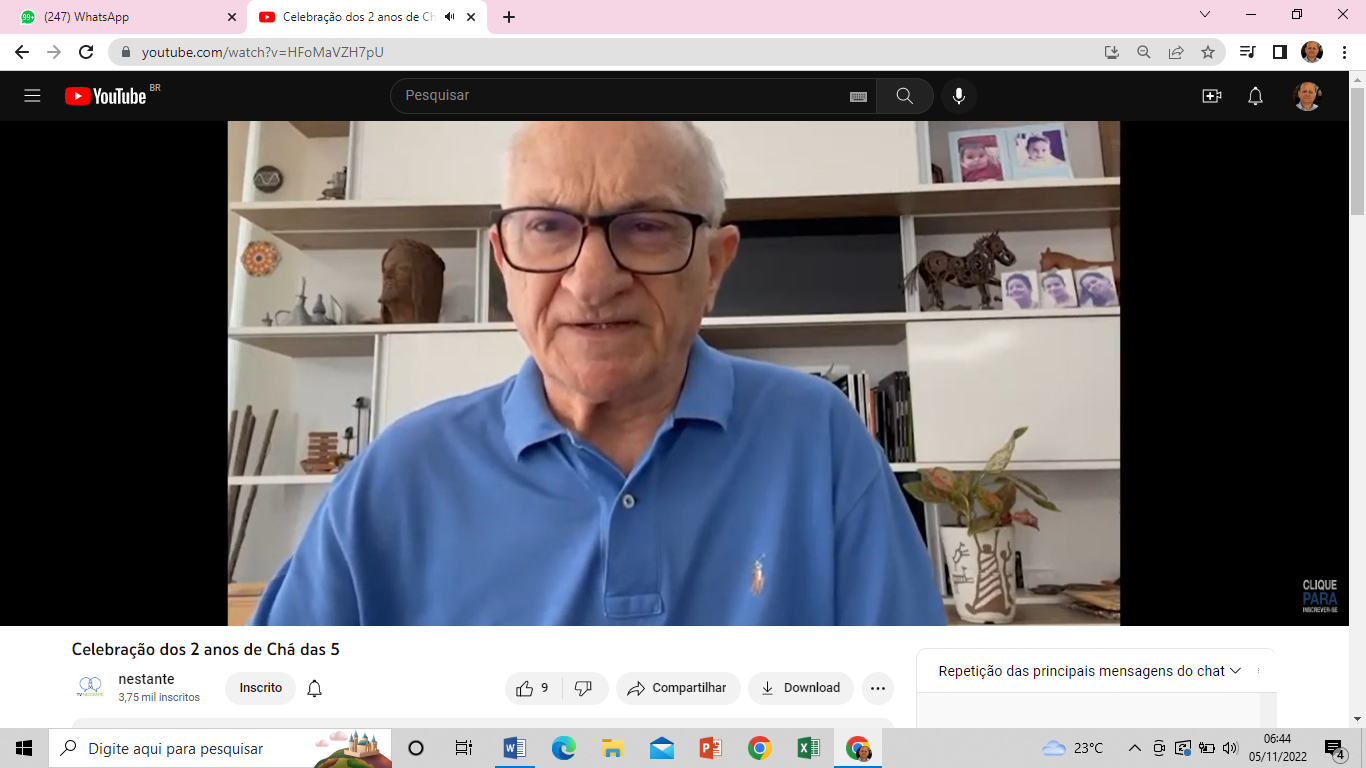The height and width of the screenshot is (768, 1366).
Task: Mute the YouTube tab via speaker icon
Action: point(450,17)
